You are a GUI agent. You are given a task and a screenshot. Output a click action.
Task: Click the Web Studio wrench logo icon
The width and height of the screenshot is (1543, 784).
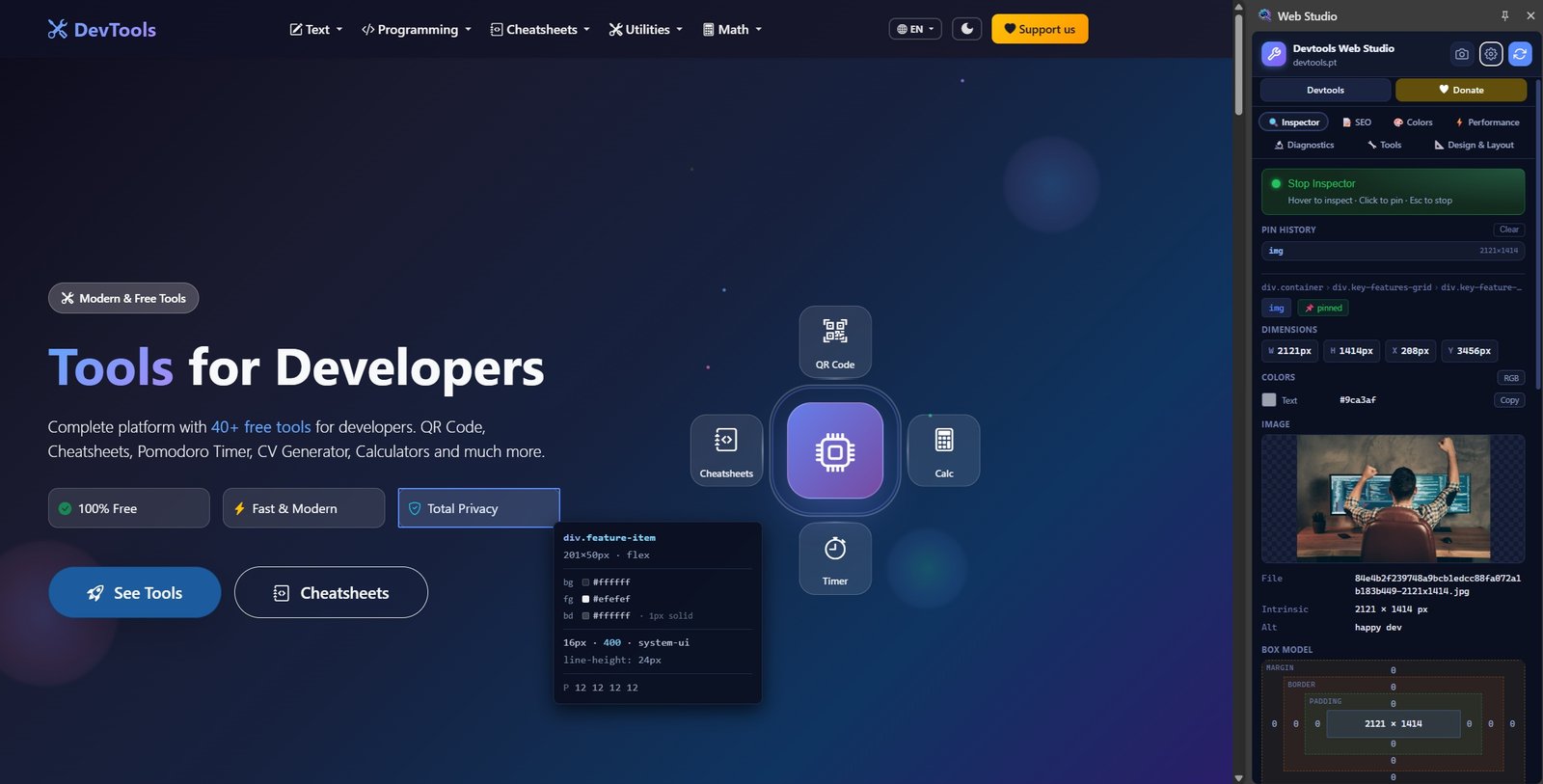click(x=1274, y=54)
